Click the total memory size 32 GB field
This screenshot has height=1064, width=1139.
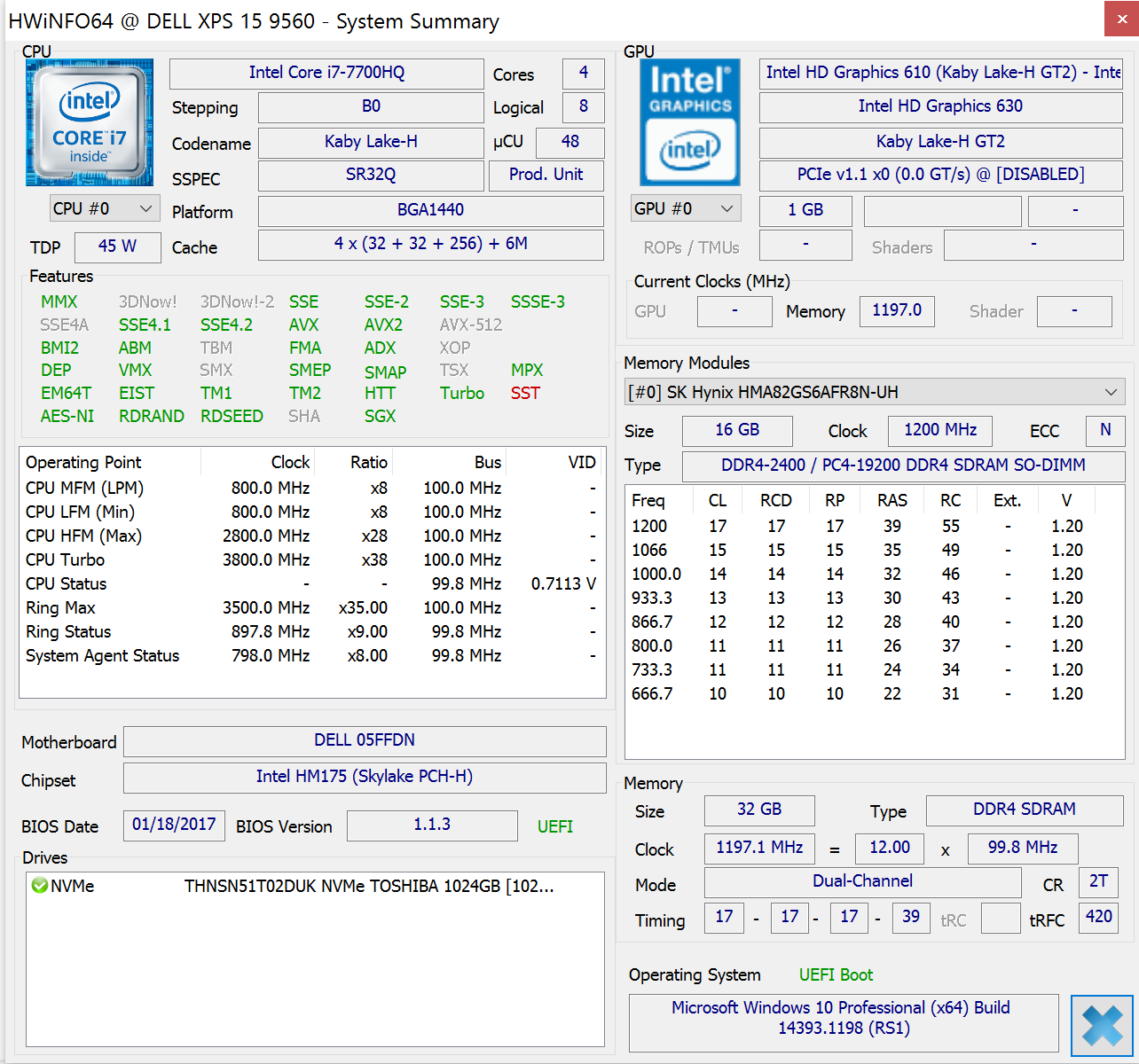759,810
